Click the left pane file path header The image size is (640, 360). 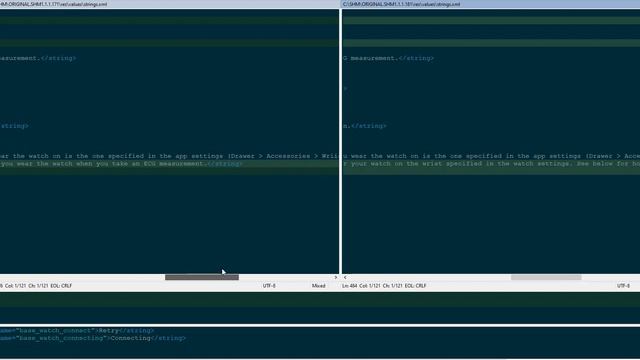(x=53, y=4)
